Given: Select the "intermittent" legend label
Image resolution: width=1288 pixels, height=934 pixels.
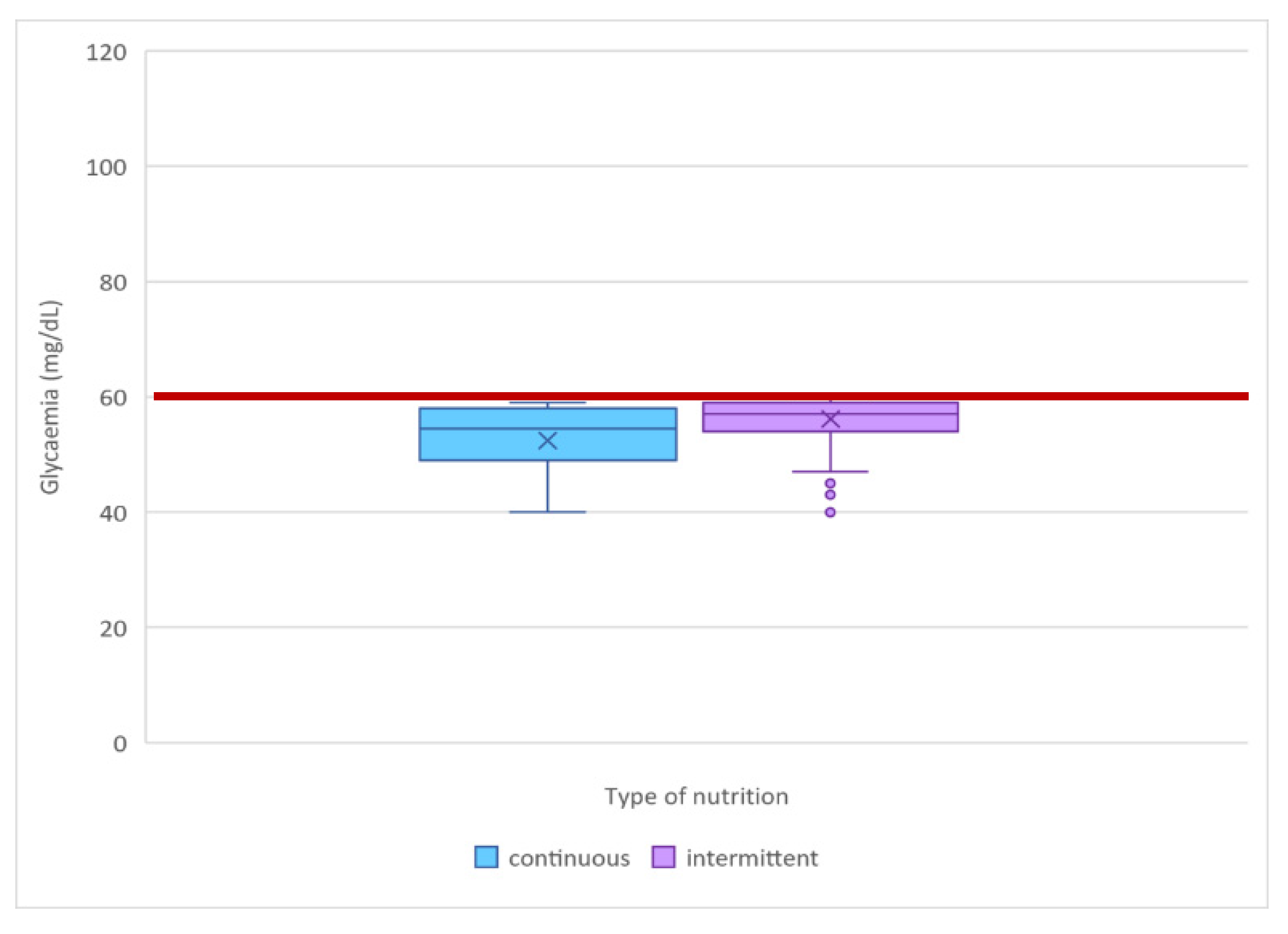Looking at the screenshot, I should [x=752, y=859].
